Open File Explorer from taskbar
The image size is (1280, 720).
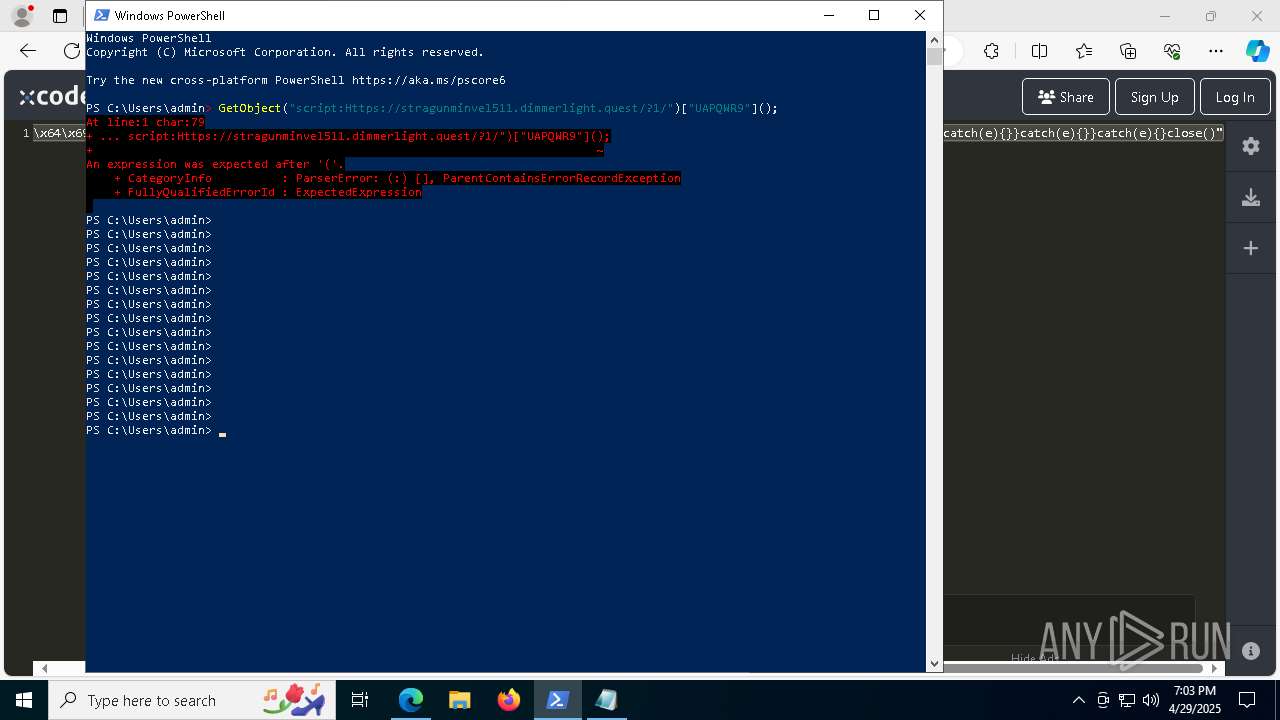coord(460,700)
